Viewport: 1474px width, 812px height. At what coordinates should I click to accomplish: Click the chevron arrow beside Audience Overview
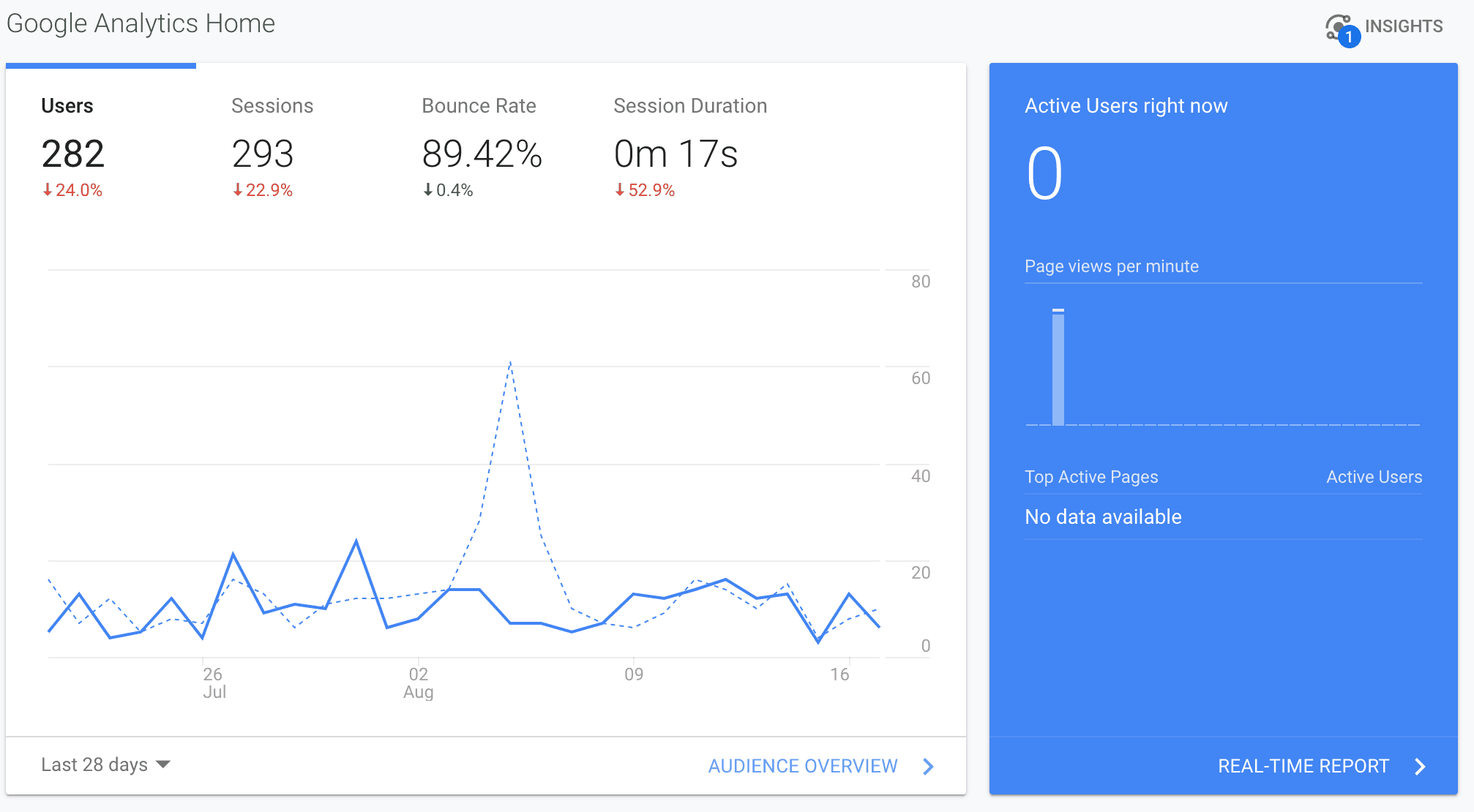click(928, 766)
